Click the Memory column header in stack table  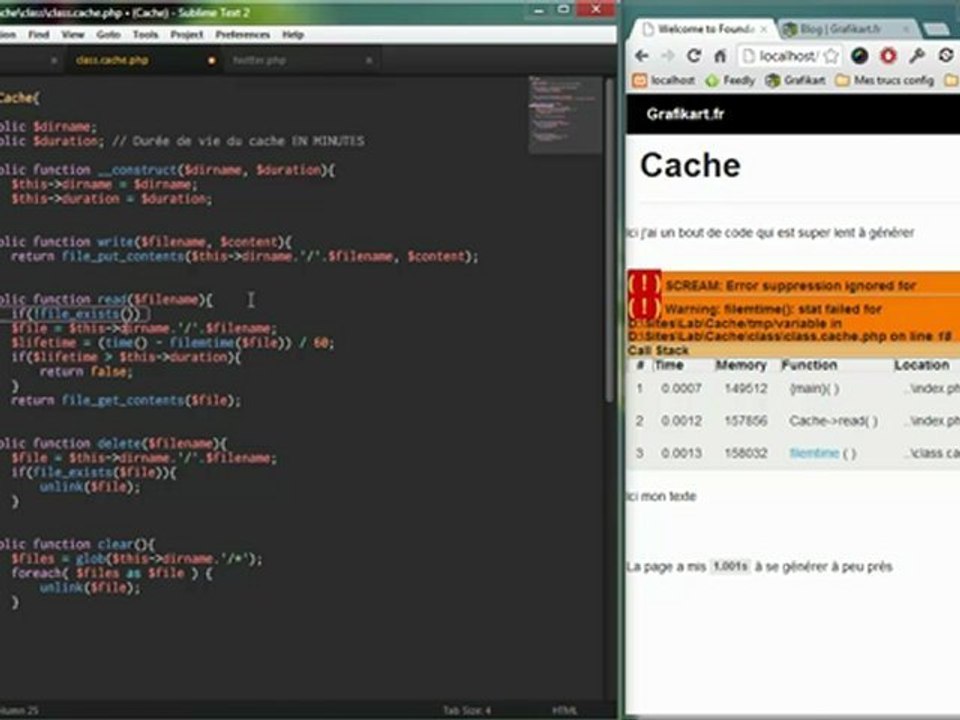[x=741, y=365]
